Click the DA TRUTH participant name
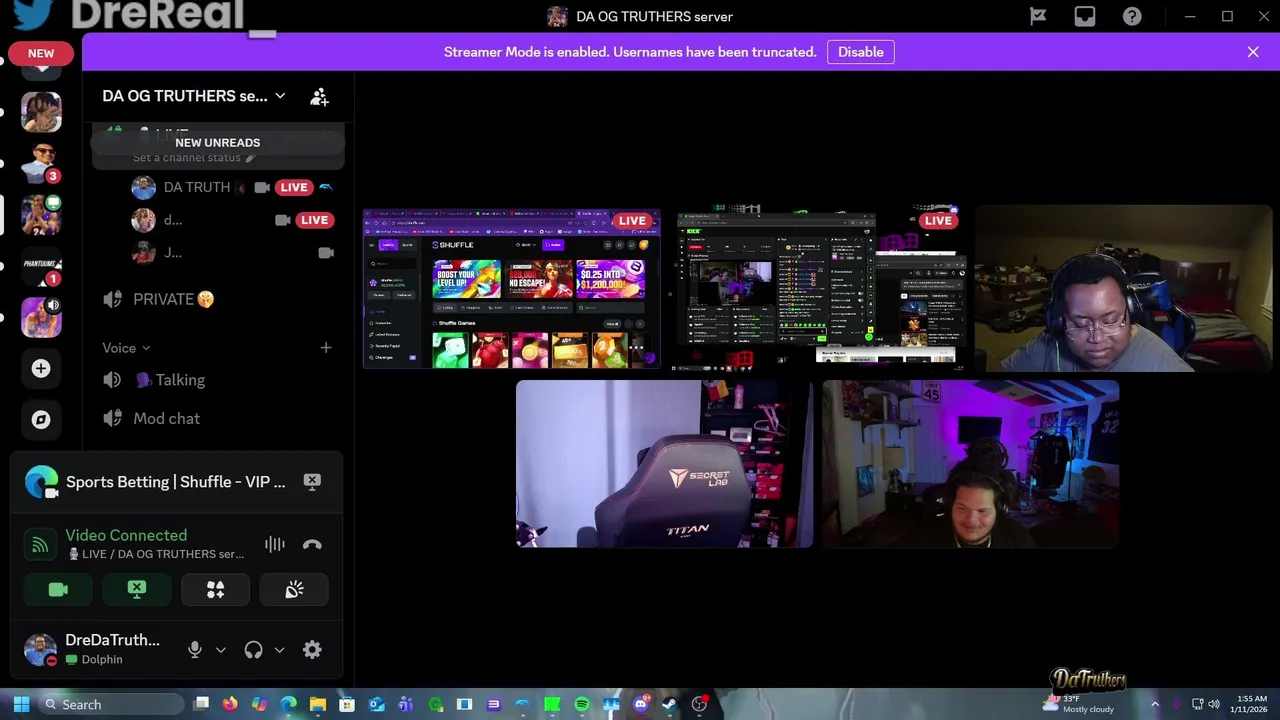This screenshot has width=1280, height=720. click(197, 187)
